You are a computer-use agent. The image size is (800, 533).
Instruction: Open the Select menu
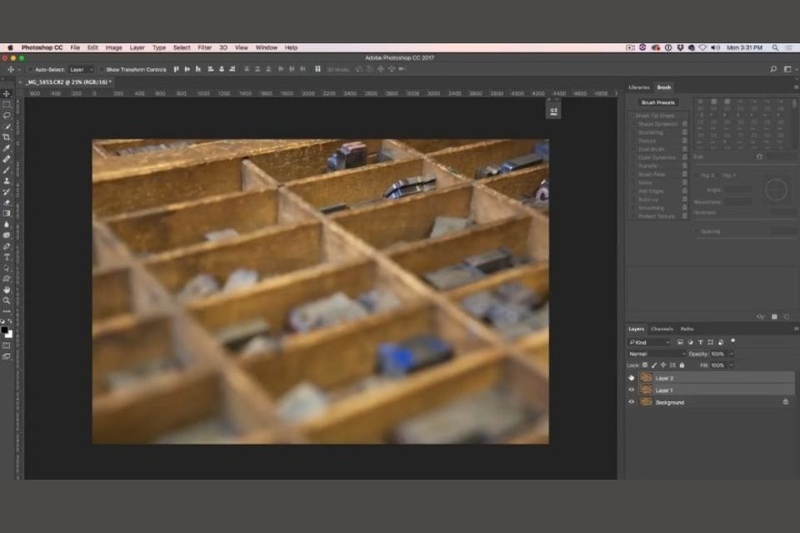[181, 47]
